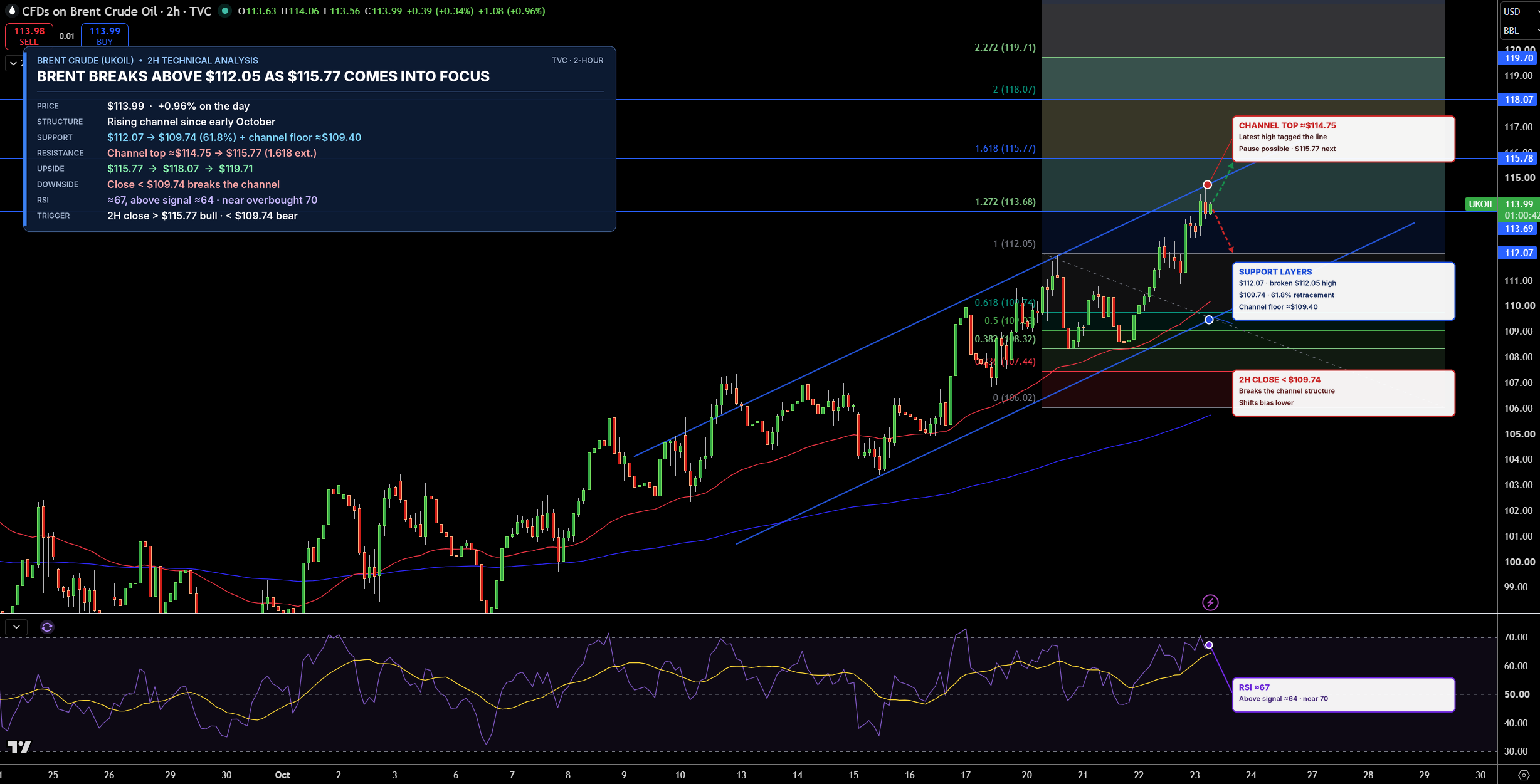Click the headline BRENT BREAKS ABOVE $112.05
1540x784 pixels.
click(x=263, y=76)
